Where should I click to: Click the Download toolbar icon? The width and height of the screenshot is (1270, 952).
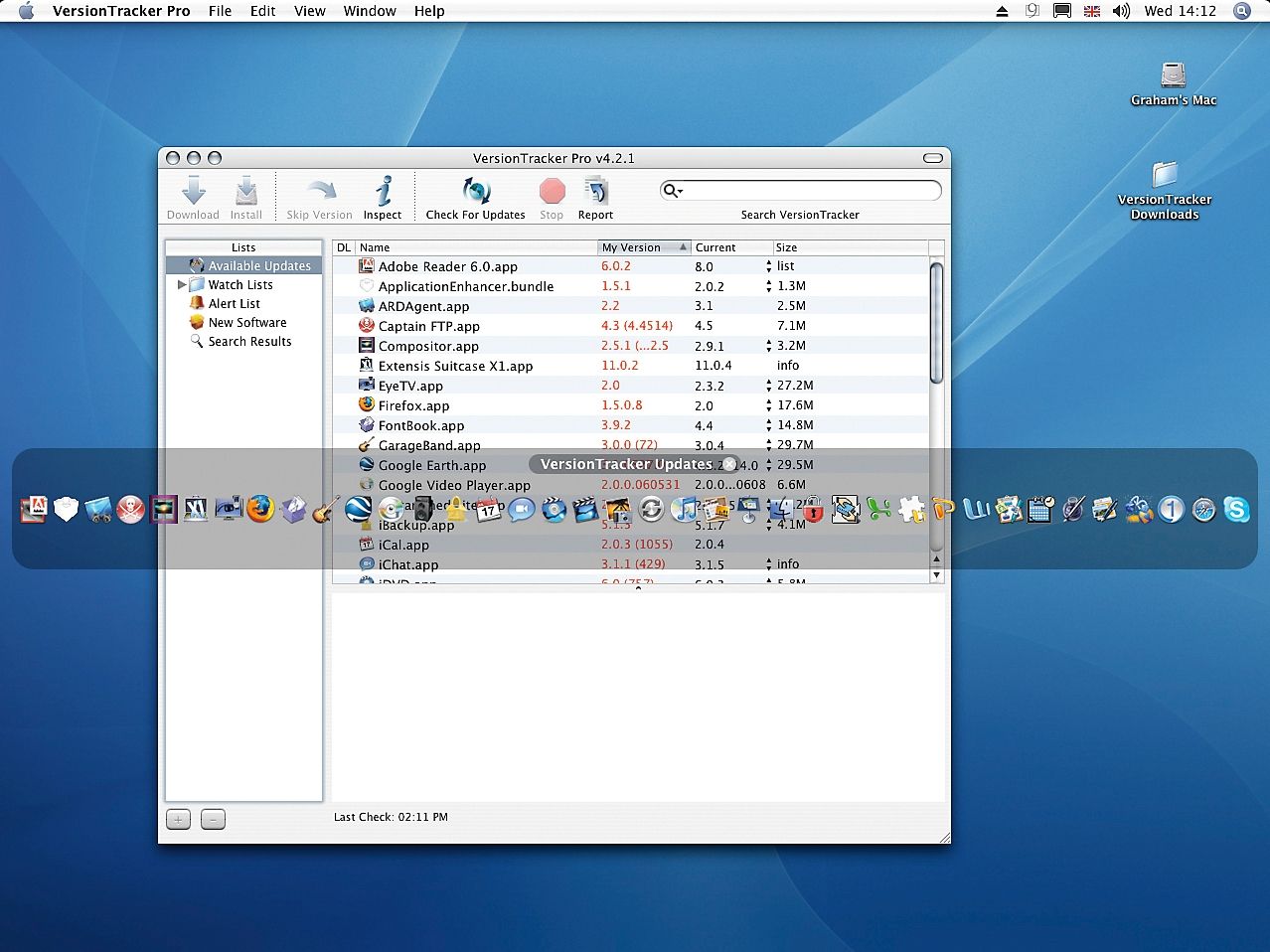click(194, 190)
